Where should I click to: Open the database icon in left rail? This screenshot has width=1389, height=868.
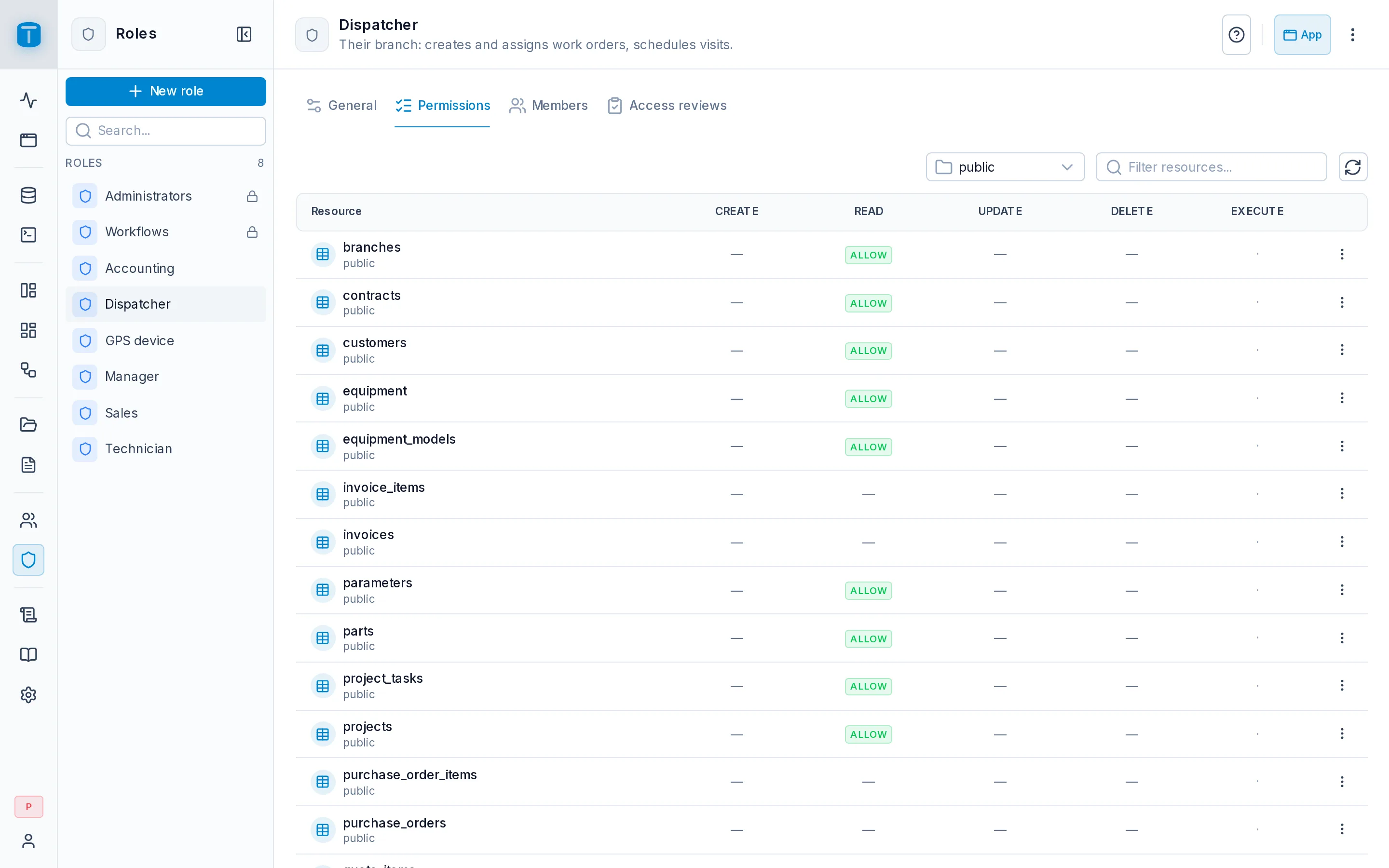28,195
